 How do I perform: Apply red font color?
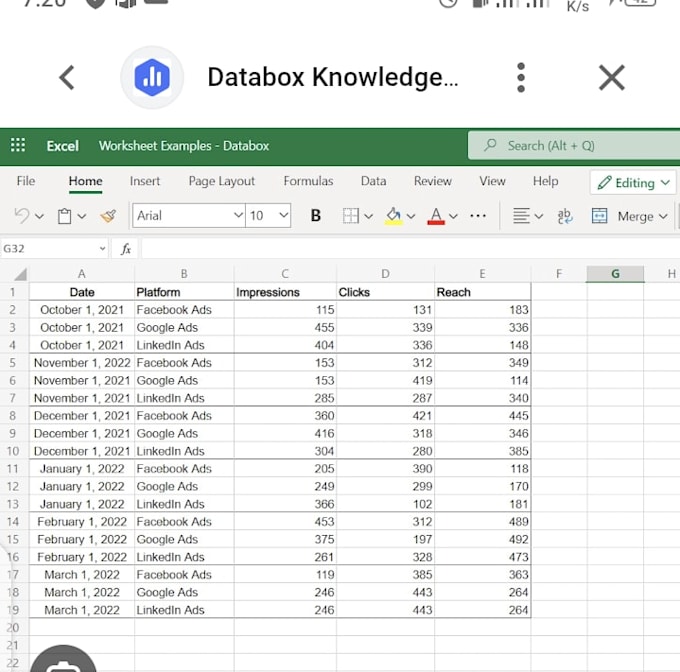point(436,215)
